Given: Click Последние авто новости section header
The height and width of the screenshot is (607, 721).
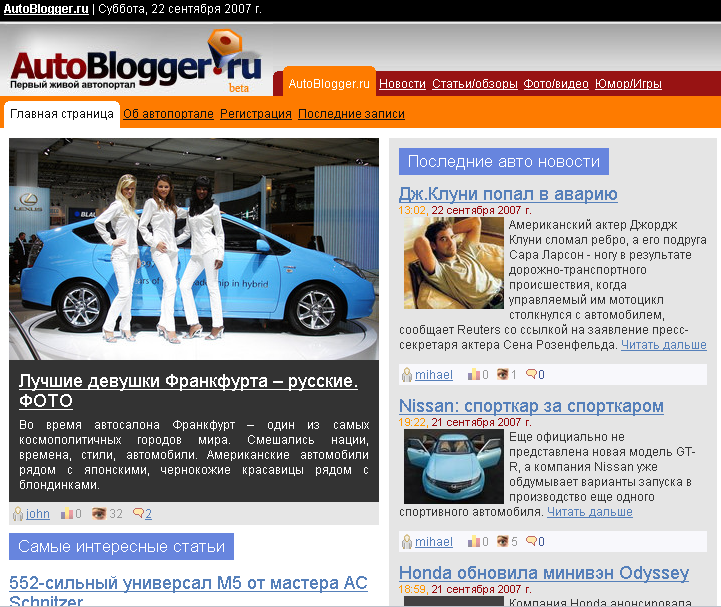Looking at the screenshot, I should tap(504, 161).
